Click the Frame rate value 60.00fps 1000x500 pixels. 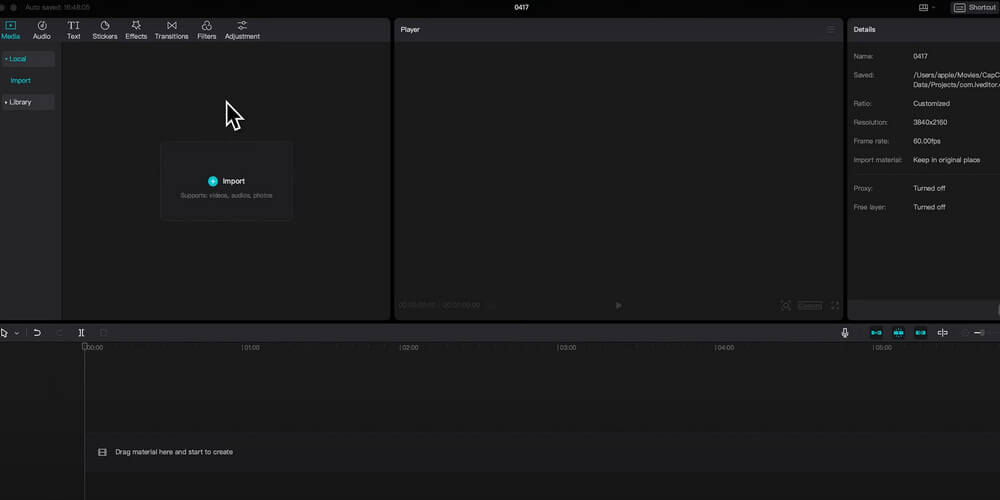[927, 141]
